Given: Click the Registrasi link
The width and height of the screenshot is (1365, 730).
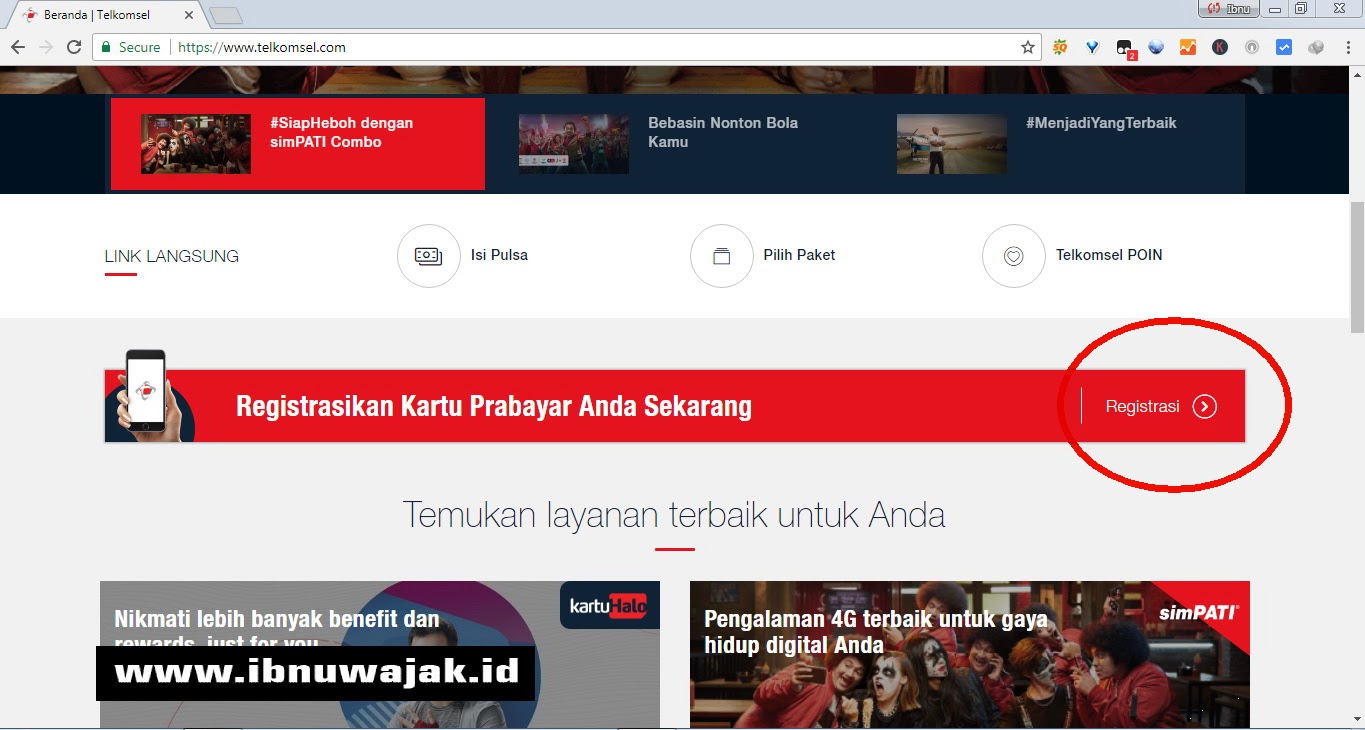Looking at the screenshot, I should click(x=1142, y=406).
